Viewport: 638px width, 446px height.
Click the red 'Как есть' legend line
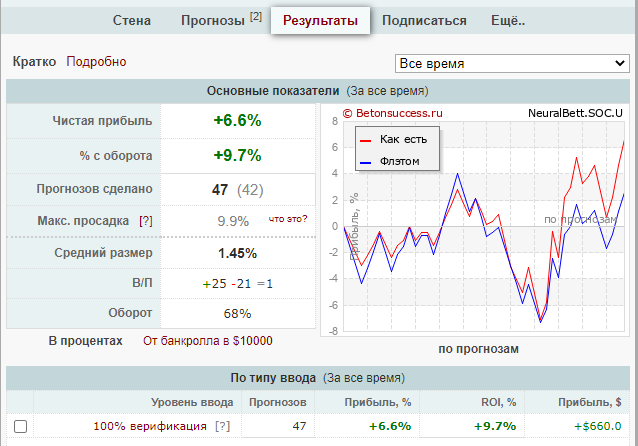[x=366, y=139]
